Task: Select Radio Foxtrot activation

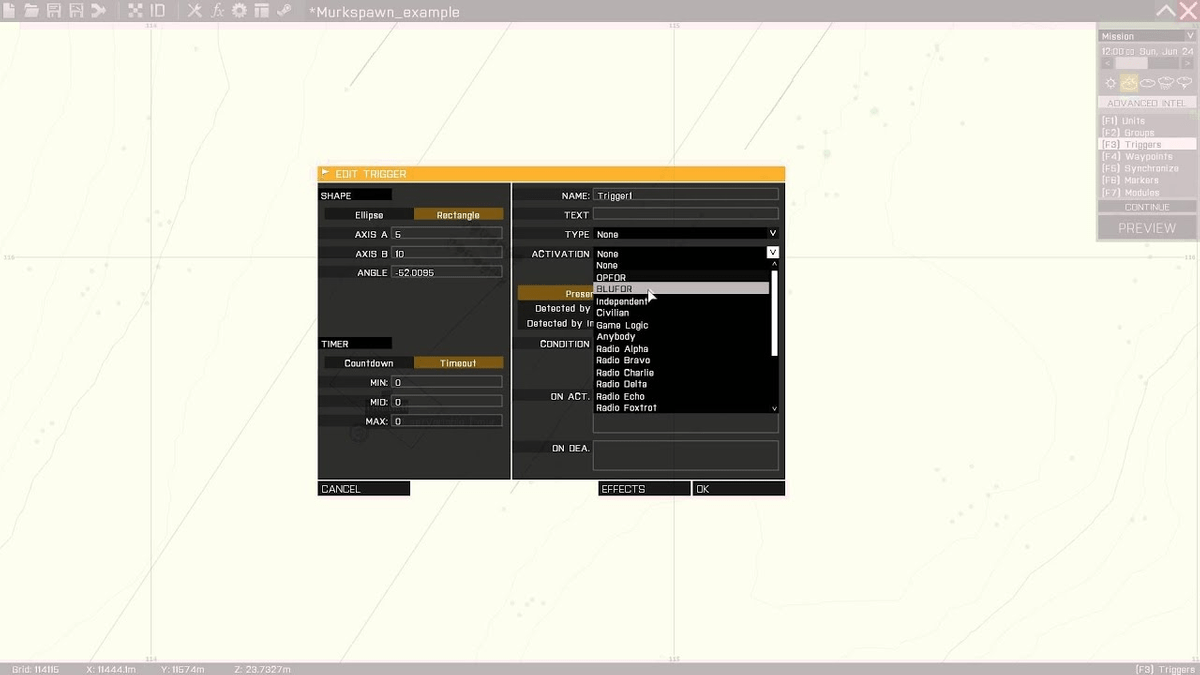Action: point(682,408)
